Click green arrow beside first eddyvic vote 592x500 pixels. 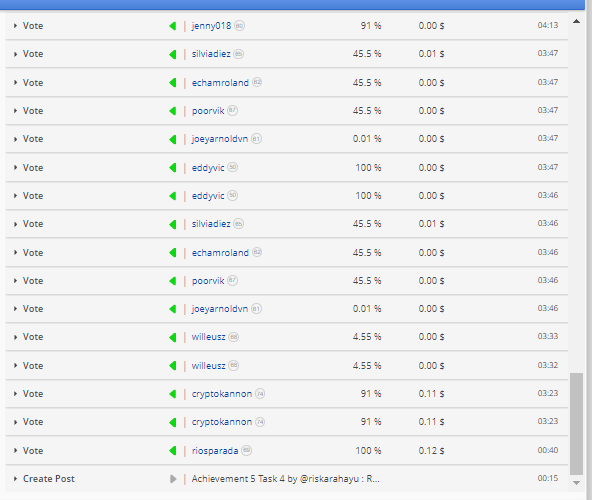[173, 167]
